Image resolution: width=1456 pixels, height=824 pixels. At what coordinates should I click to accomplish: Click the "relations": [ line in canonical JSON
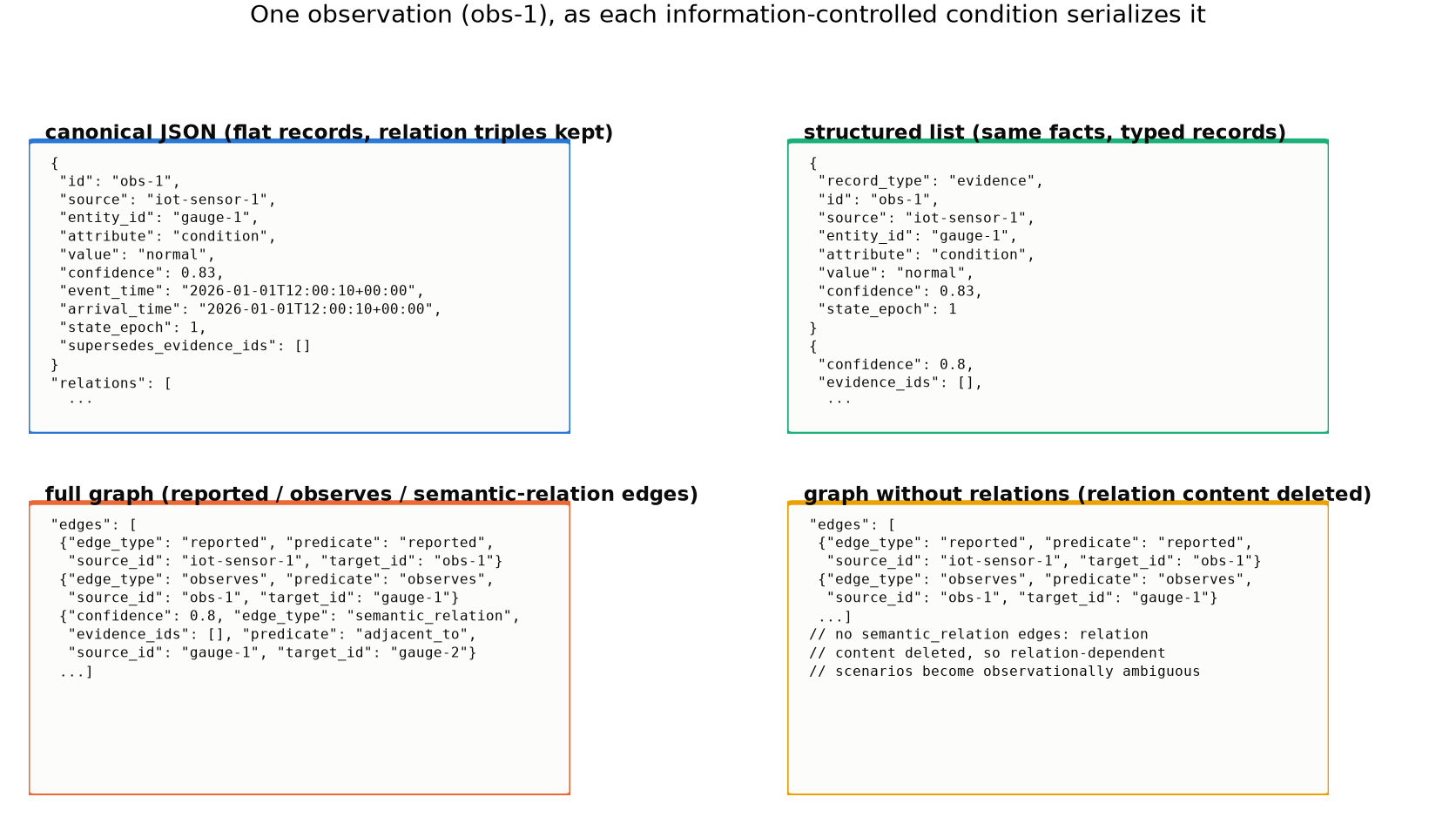(x=111, y=383)
